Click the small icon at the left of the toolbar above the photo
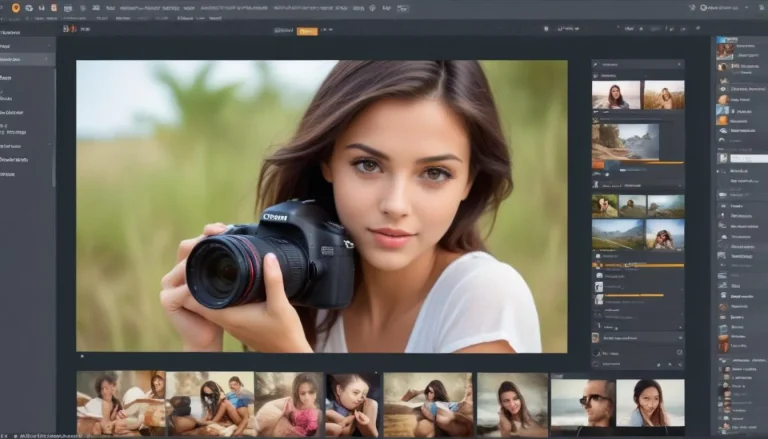 [x=67, y=29]
